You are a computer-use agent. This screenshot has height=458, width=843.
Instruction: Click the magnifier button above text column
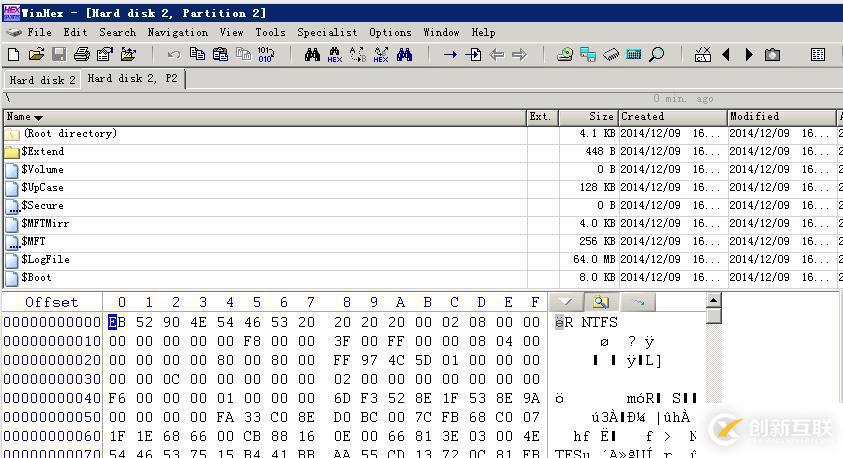(601, 302)
